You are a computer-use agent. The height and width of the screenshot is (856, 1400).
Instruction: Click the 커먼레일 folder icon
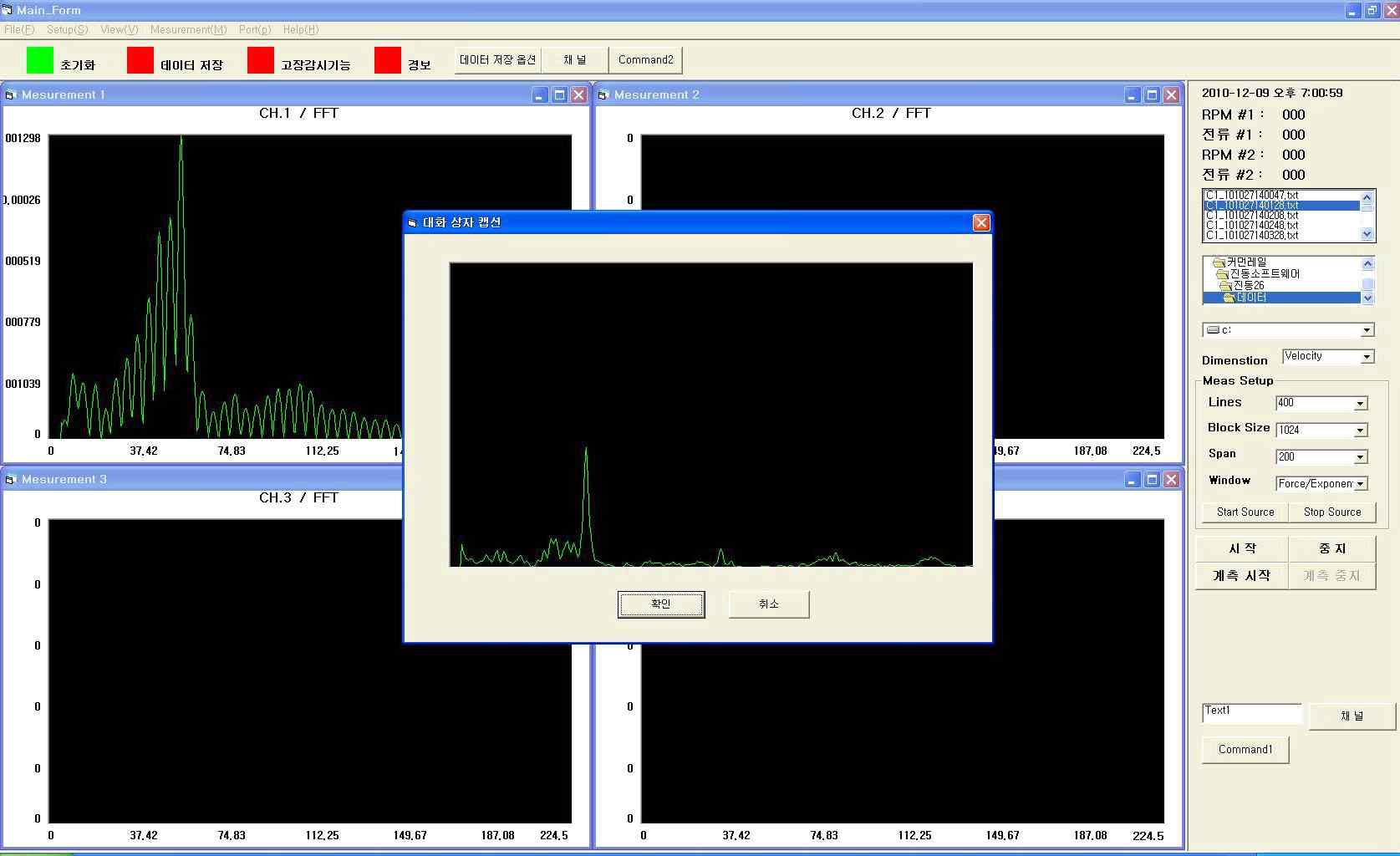pos(1219,262)
